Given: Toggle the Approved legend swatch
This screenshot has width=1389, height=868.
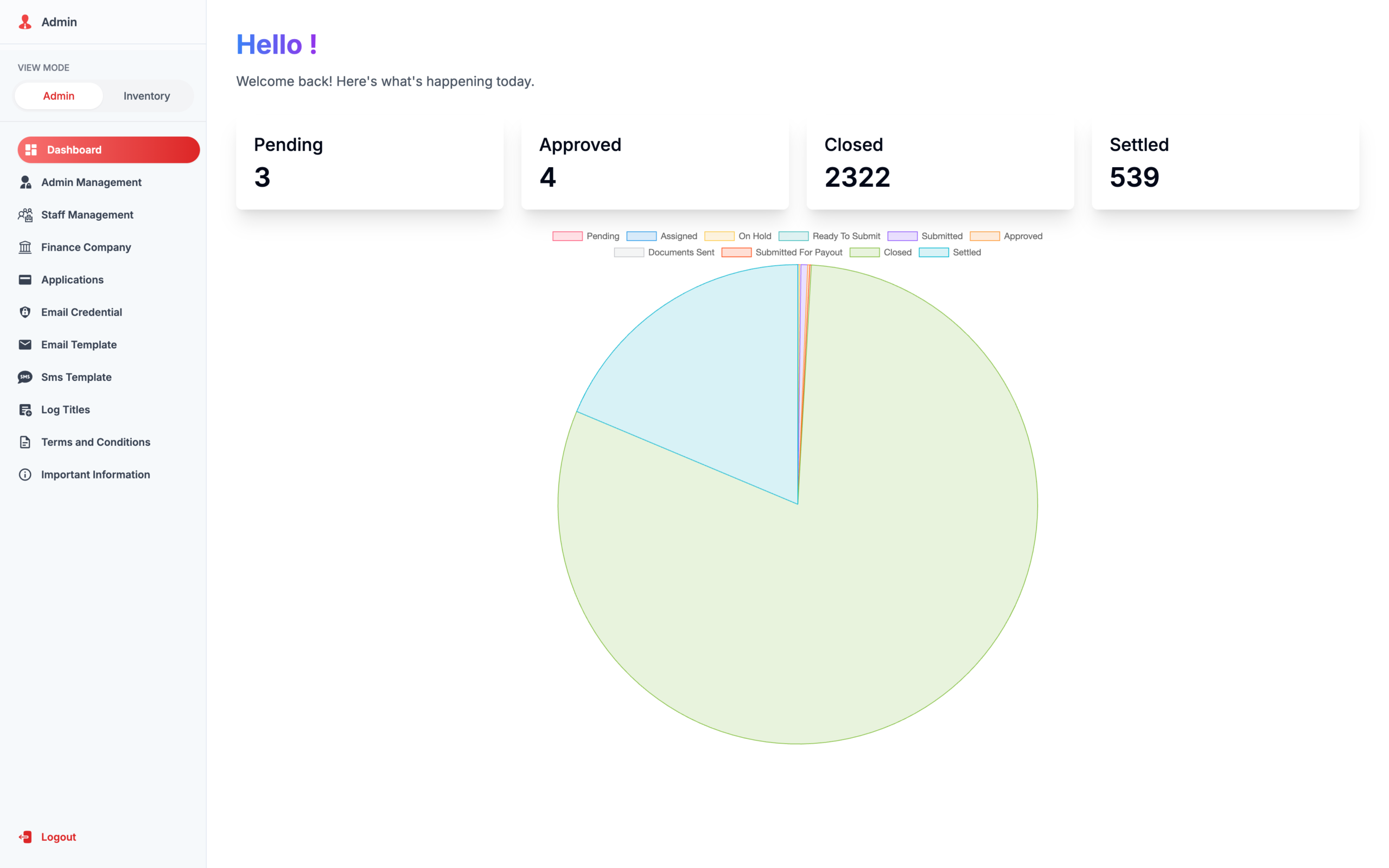Looking at the screenshot, I should pyautogui.click(x=984, y=237).
